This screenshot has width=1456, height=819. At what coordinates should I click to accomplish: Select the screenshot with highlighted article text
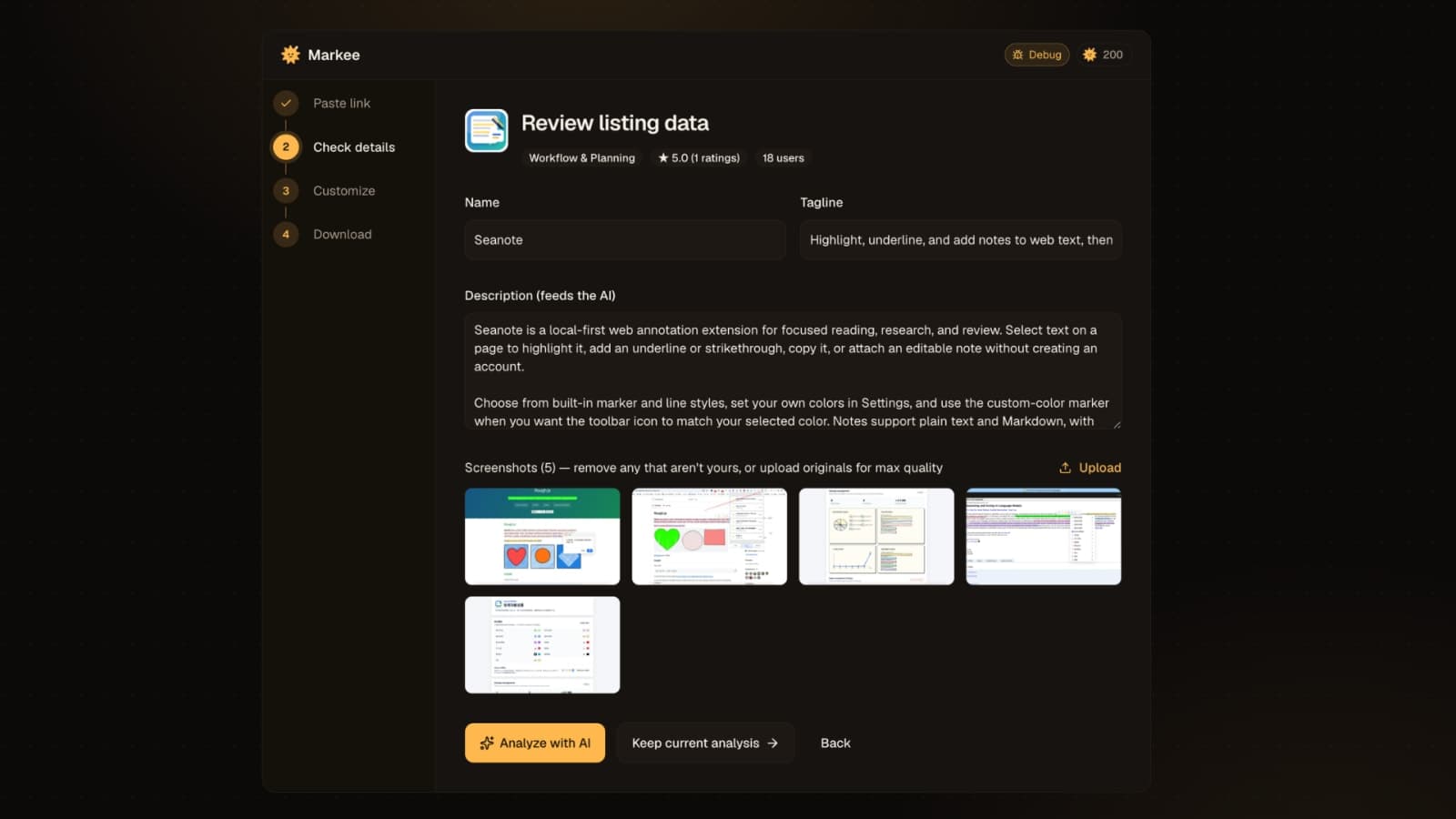pyautogui.click(x=1044, y=536)
